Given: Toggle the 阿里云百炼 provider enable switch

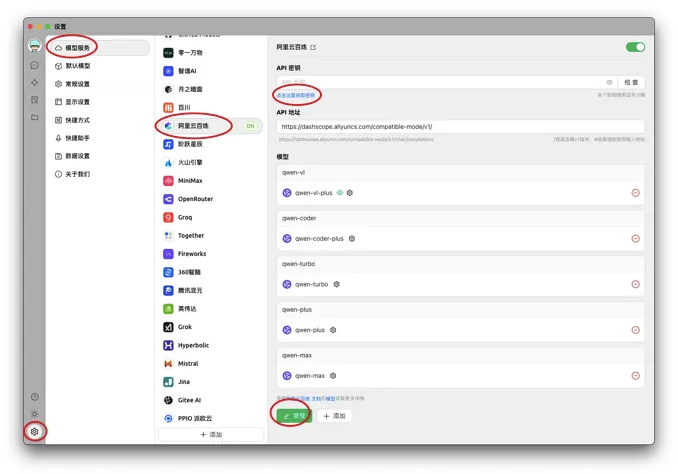Looking at the screenshot, I should [x=635, y=47].
